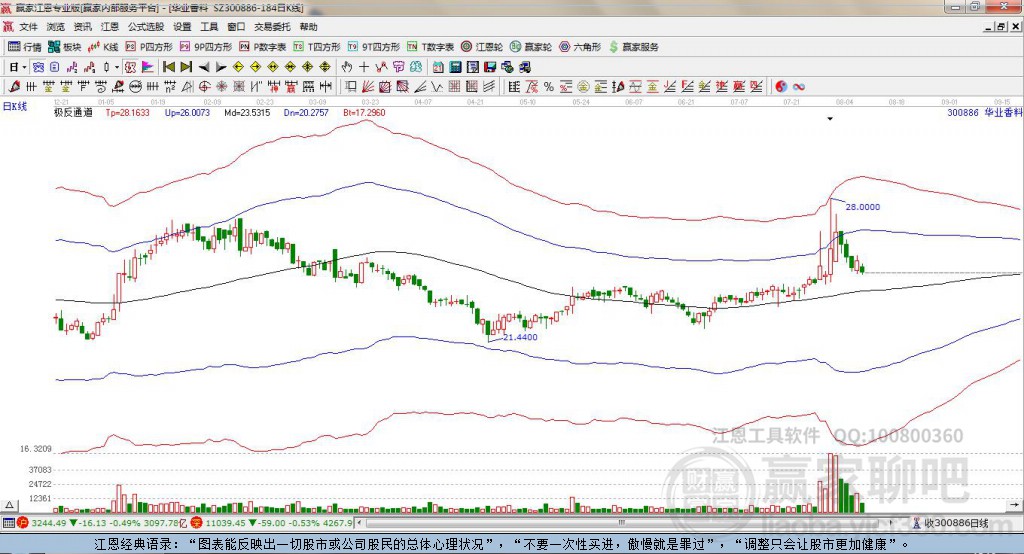Image resolution: width=1024 pixels, height=554 pixels.
Task: Jump to the first bar icon
Action: pos(169,67)
